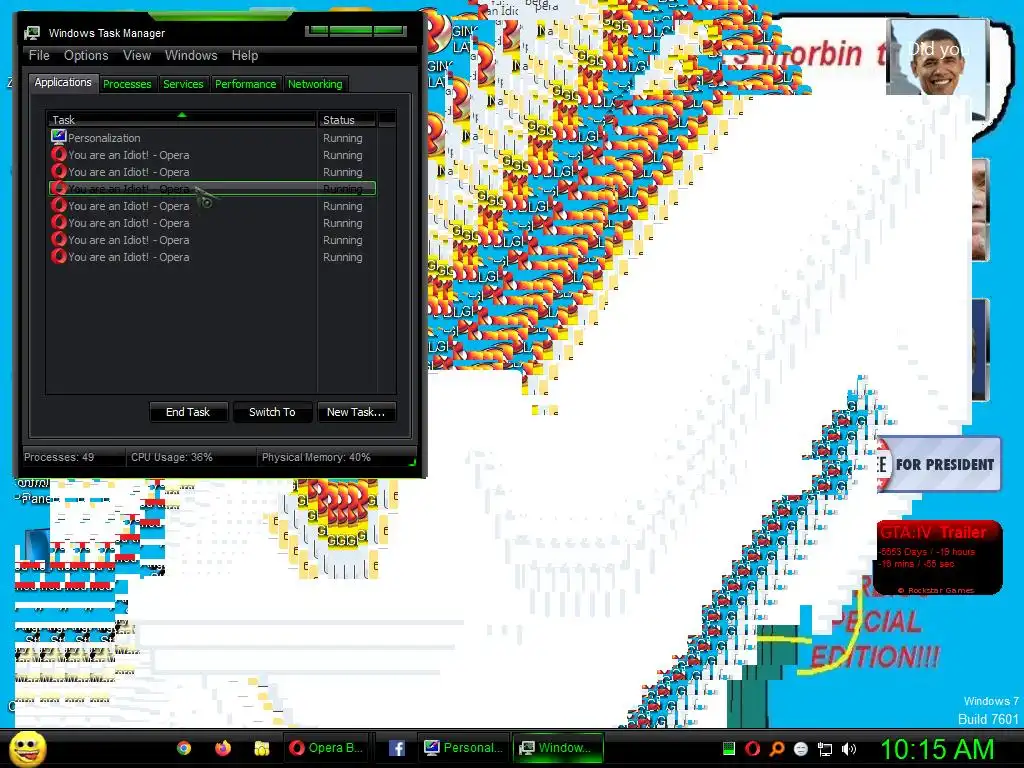Viewport: 1024px width, 768px height.
Task: Click the 'FOR PRESIDENT' desktop gadget
Action: pos(938,464)
